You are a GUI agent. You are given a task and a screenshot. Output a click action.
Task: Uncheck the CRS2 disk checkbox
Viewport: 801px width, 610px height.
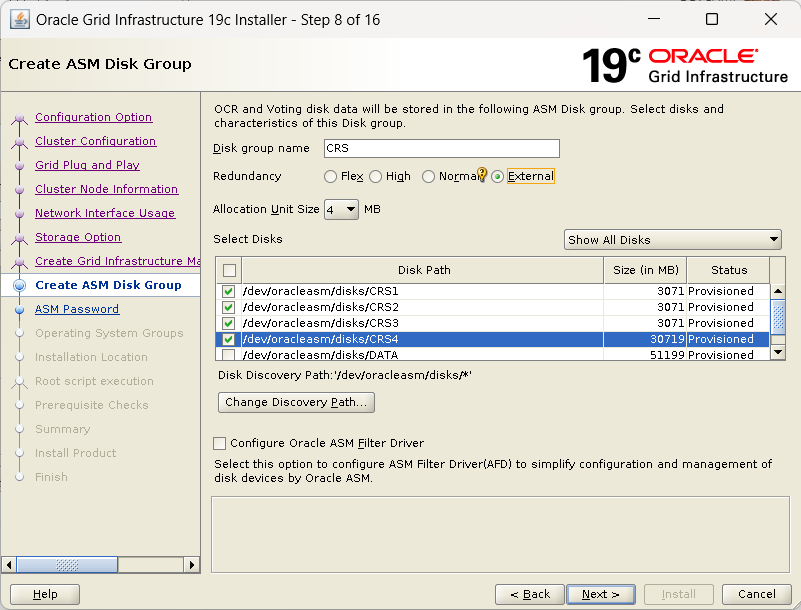tap(228, 307)
